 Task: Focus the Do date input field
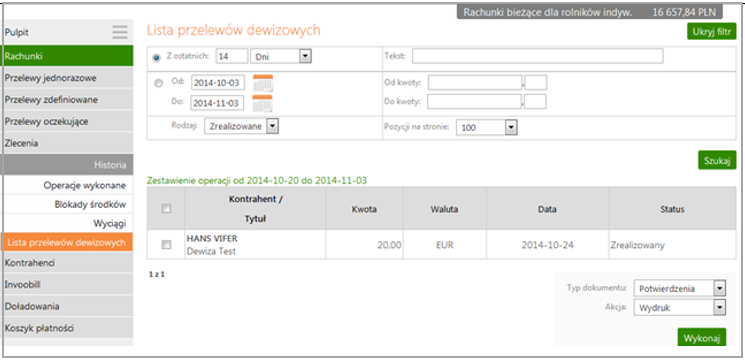[217, 103]
